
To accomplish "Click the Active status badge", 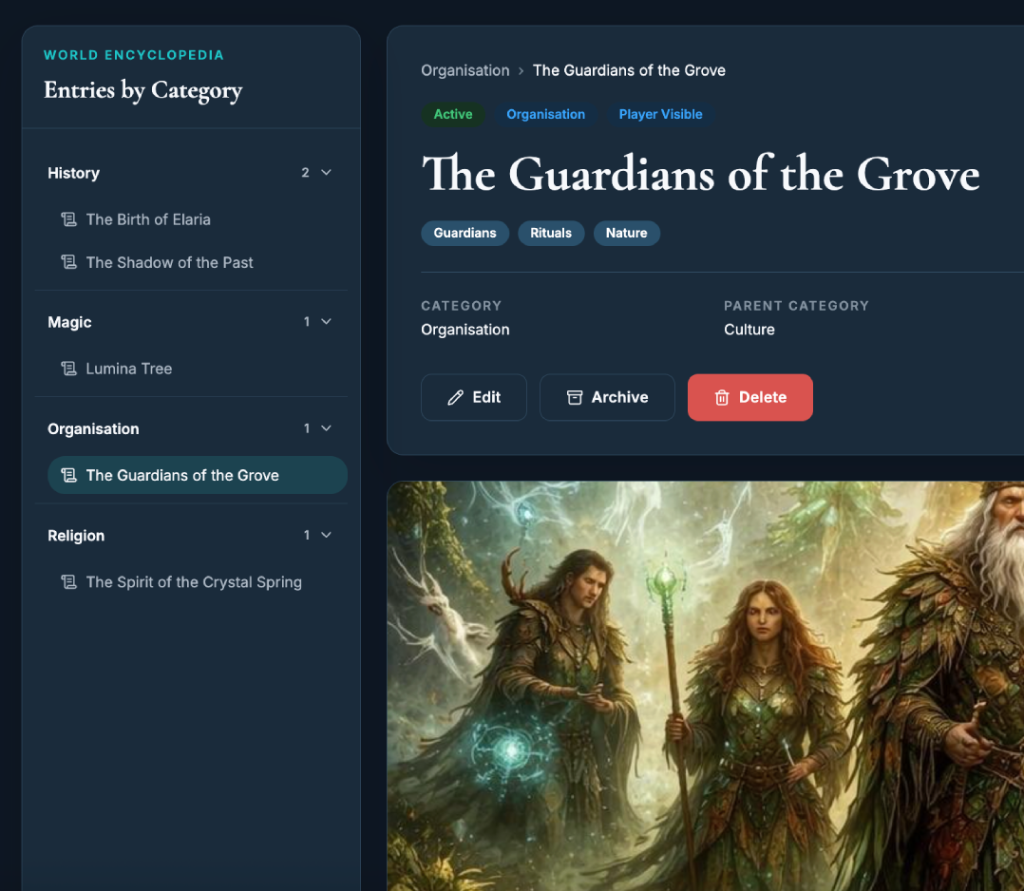I will pos(453,114).
